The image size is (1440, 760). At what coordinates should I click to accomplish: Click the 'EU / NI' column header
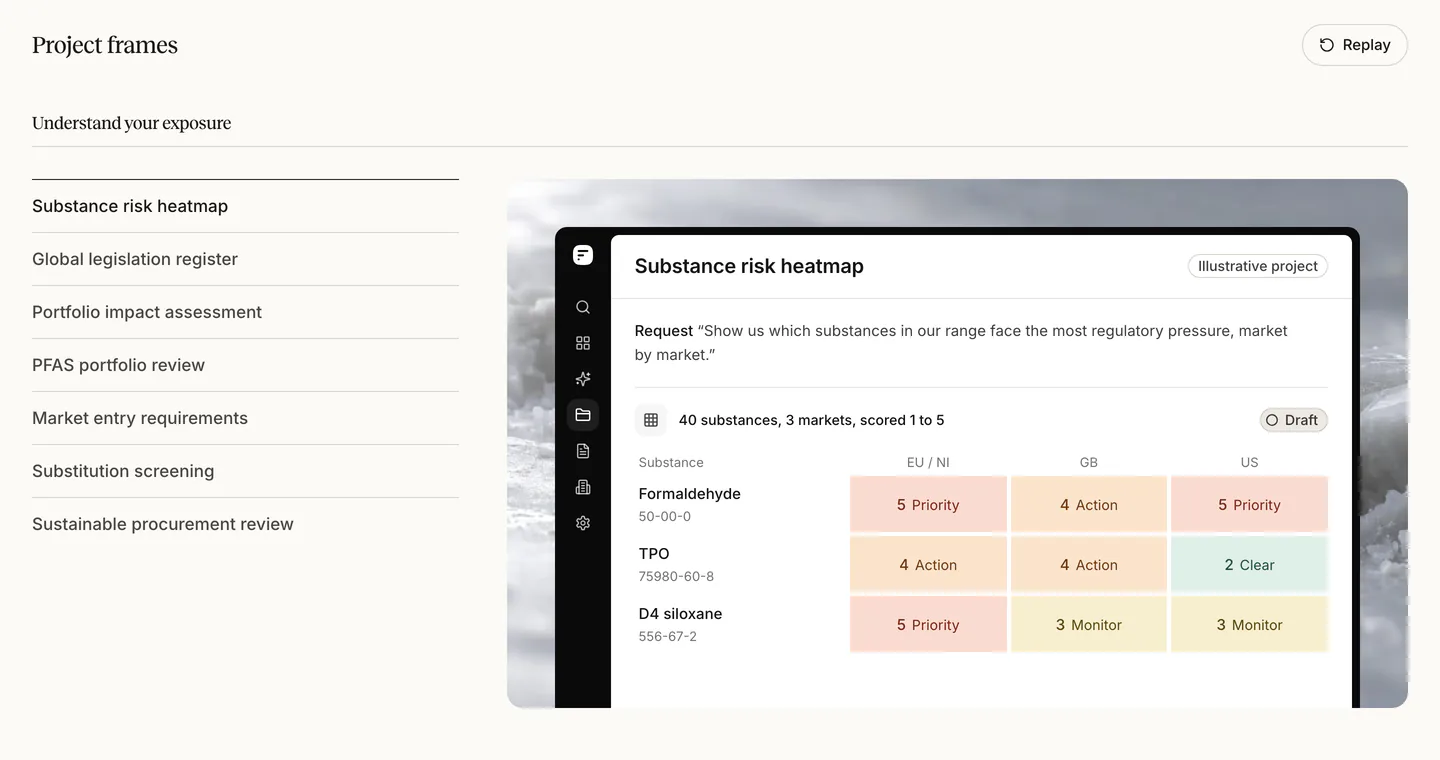point(928,462)
